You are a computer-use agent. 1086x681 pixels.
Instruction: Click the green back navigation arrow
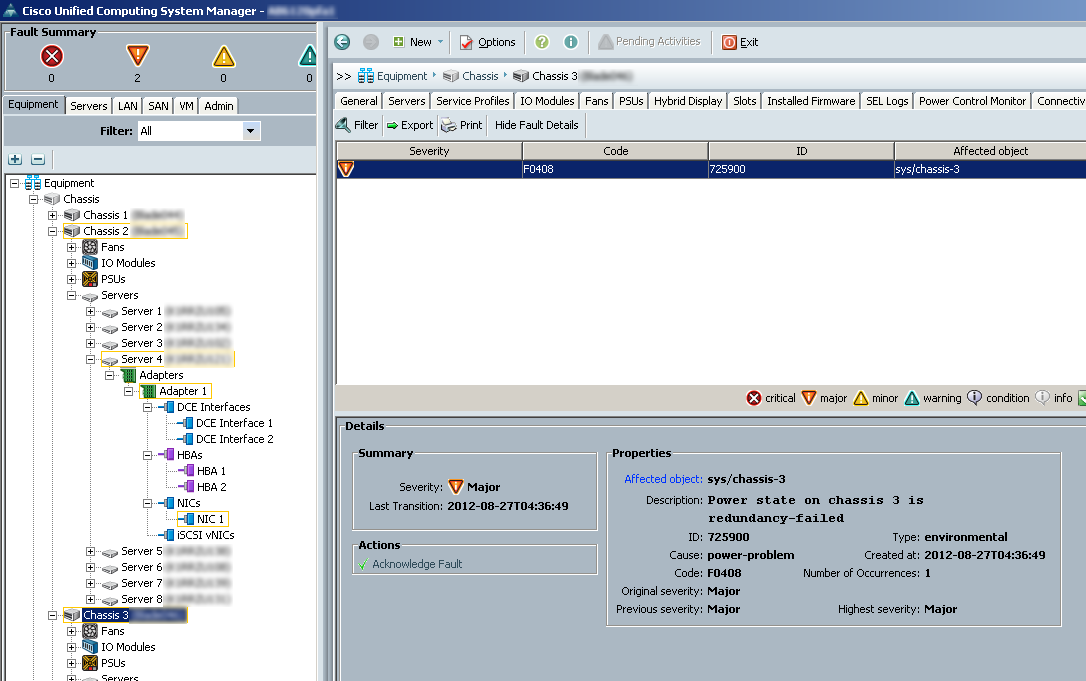click(342, 42)
